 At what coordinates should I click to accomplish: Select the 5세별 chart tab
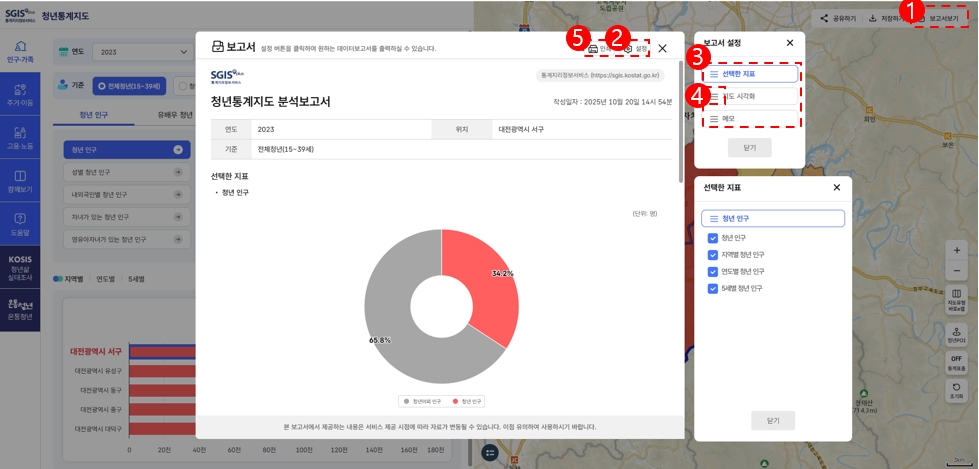pyautogui.click(x=135, y=279)
